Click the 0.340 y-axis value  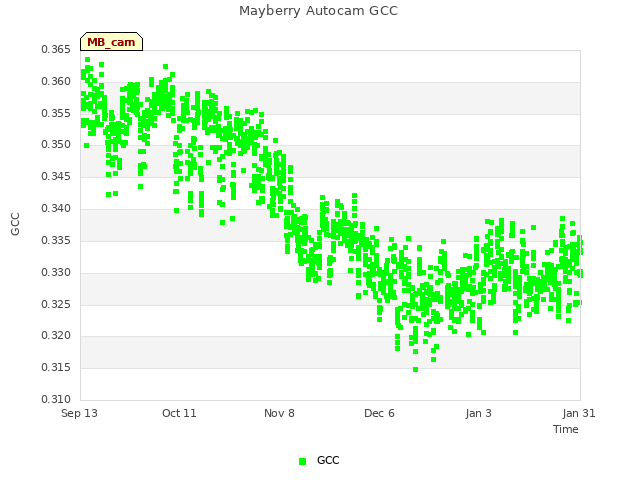click(56, 208)
